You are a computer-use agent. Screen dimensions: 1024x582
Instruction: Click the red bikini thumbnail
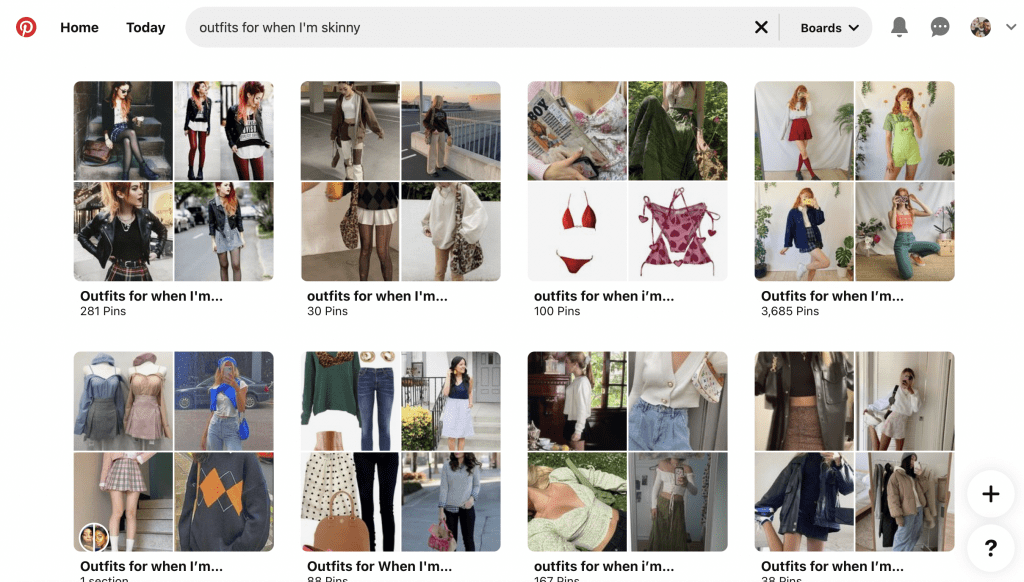tap(577, 232)
